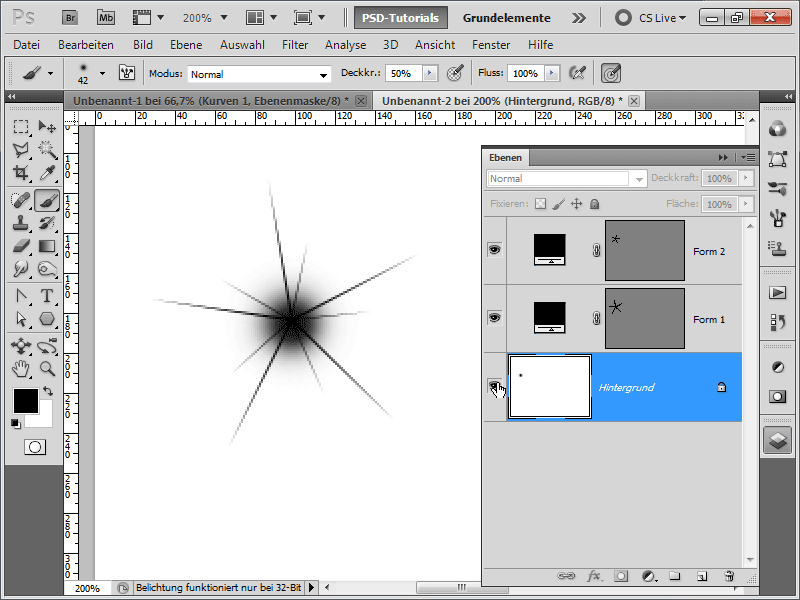Toggle tablet pressure for opacity

click(x=455, y=73)
